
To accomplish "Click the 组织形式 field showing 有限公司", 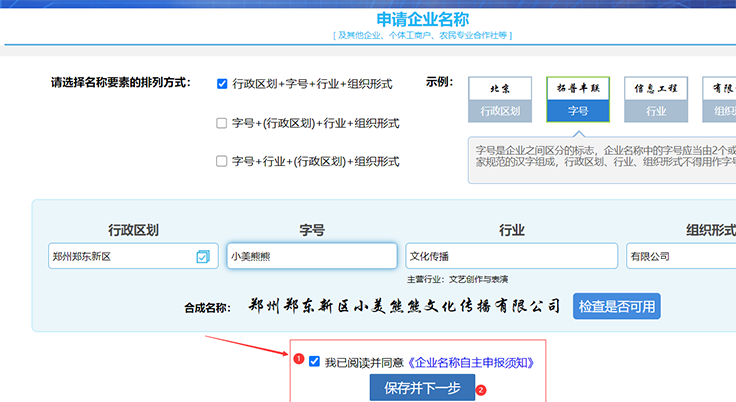I will click(680, 257).
